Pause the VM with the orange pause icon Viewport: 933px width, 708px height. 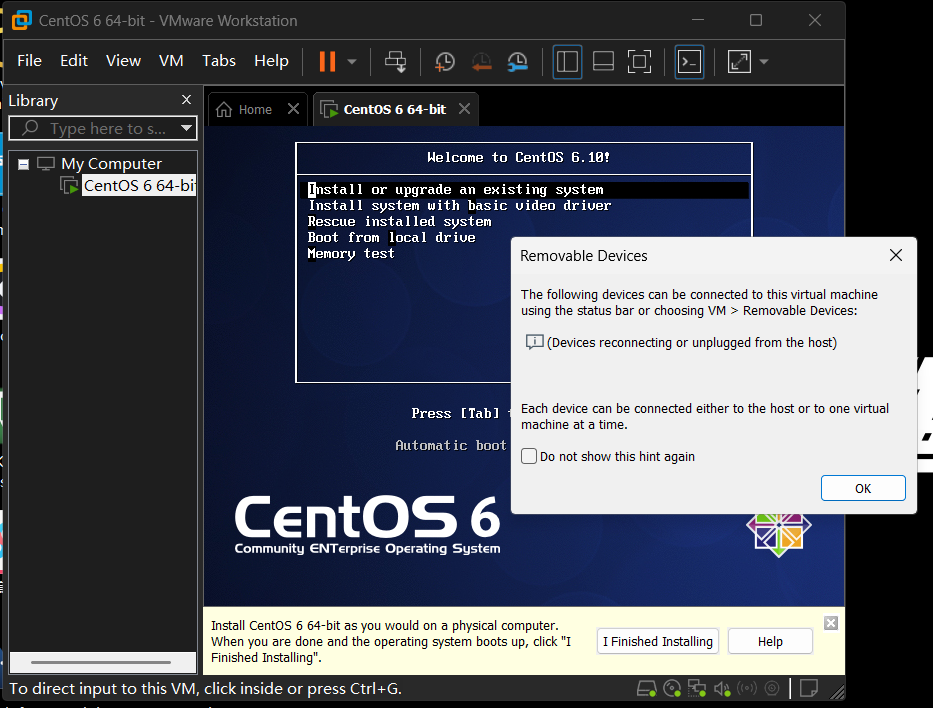click(327, 61)
